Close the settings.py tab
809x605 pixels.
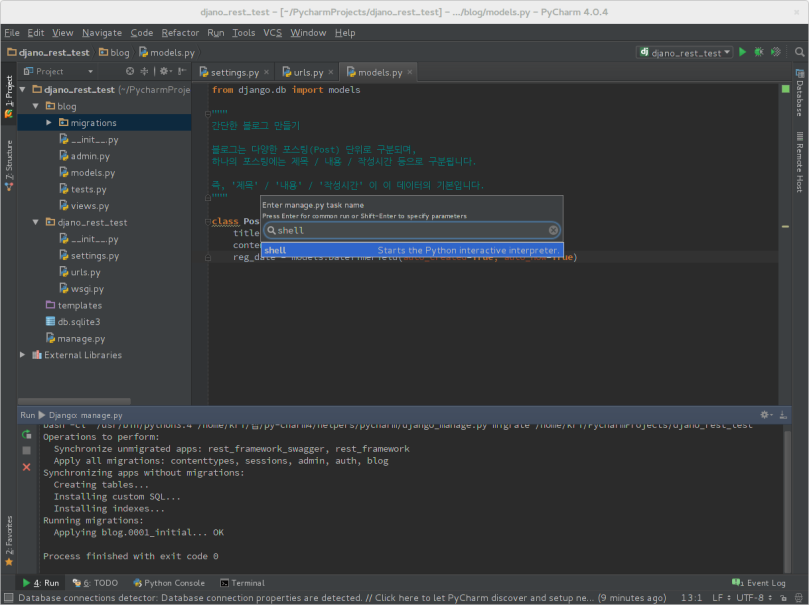[x=266, y=72]
